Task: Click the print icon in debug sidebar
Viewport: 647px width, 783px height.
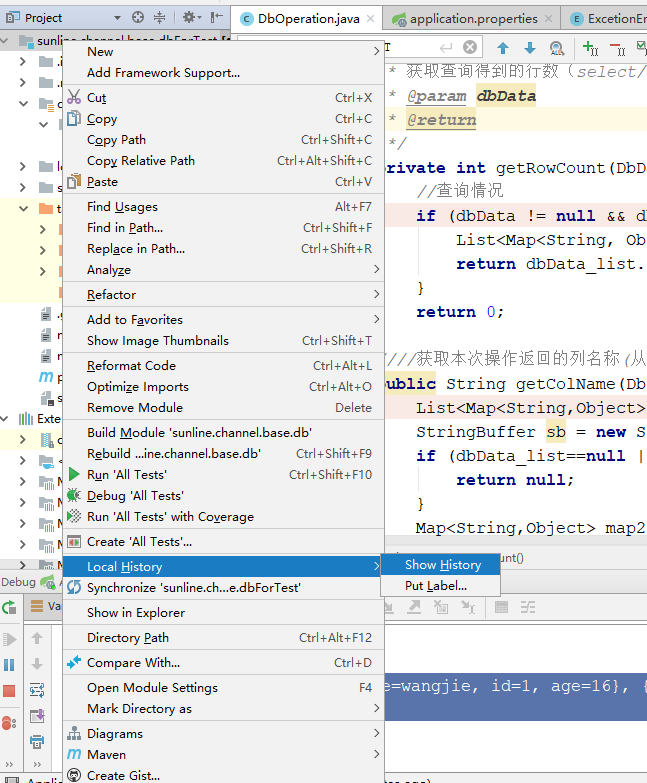Action: coord(37,741)
